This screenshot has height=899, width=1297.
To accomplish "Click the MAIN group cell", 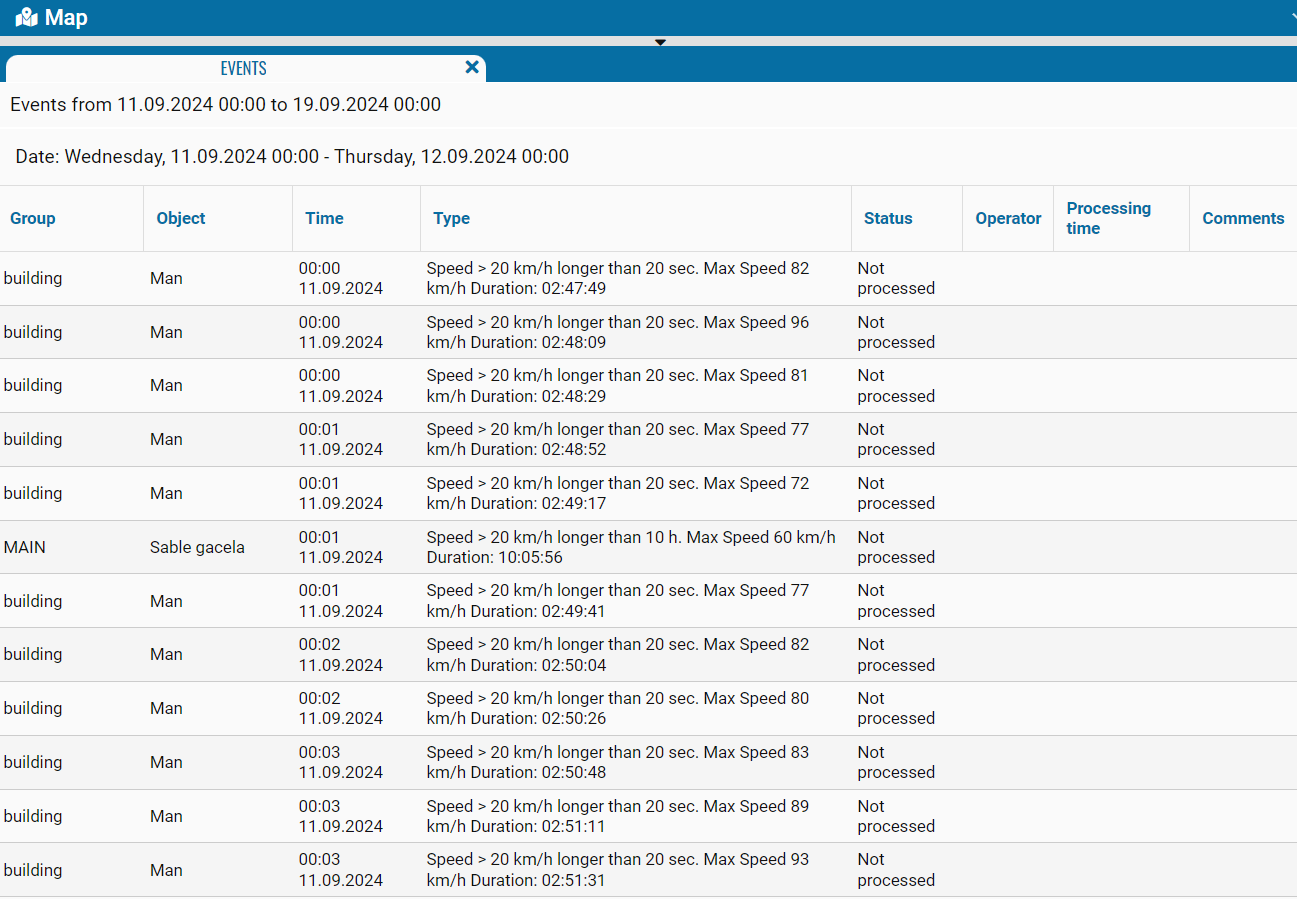I will pos(25,547).
